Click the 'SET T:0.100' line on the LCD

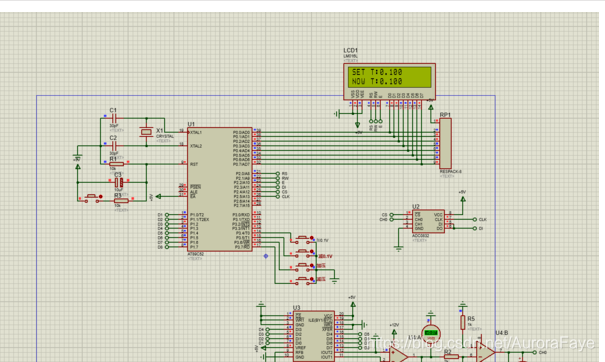click(377, 72)
